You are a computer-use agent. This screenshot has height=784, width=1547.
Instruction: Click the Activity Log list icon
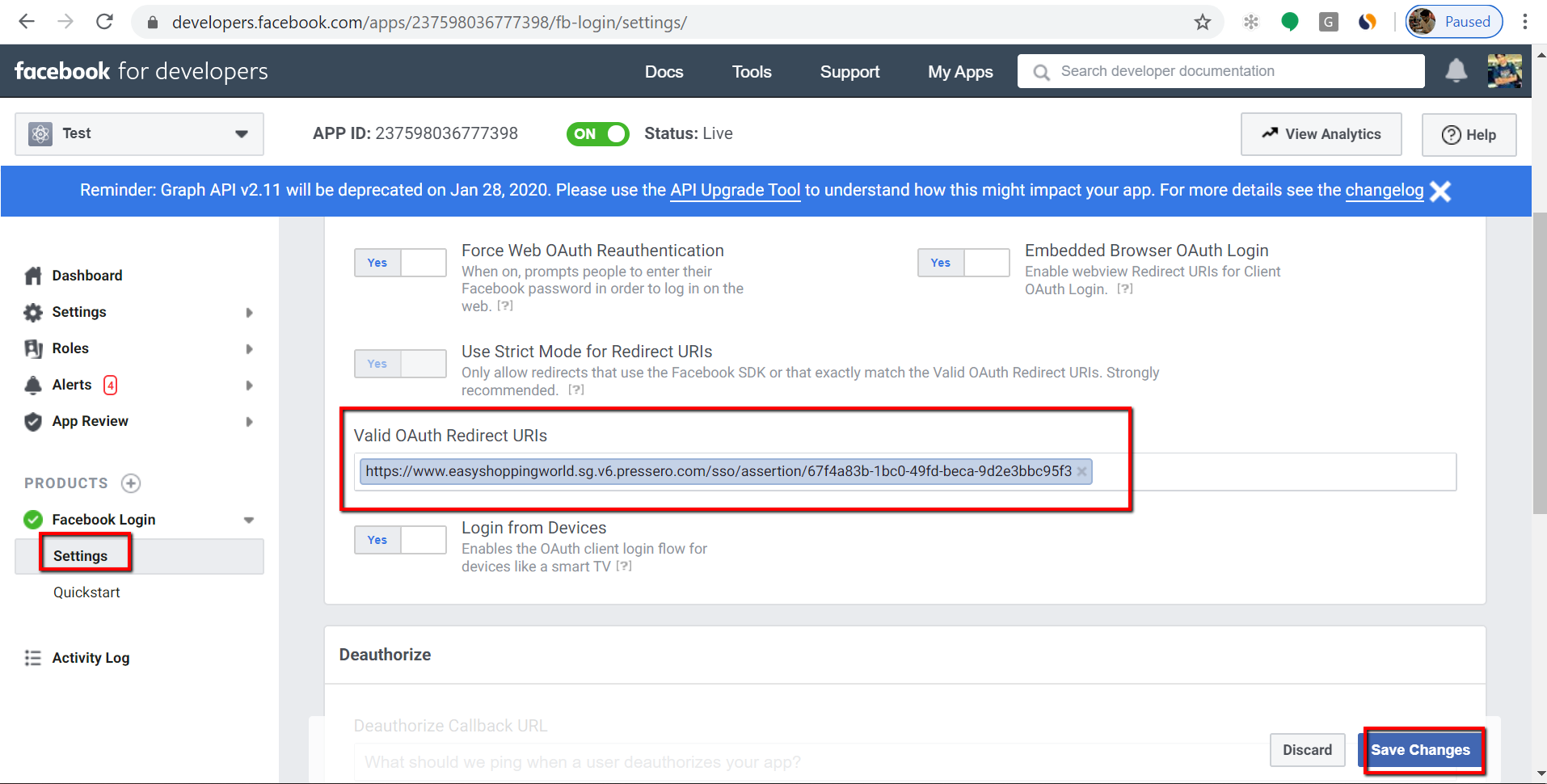point(33,658)
